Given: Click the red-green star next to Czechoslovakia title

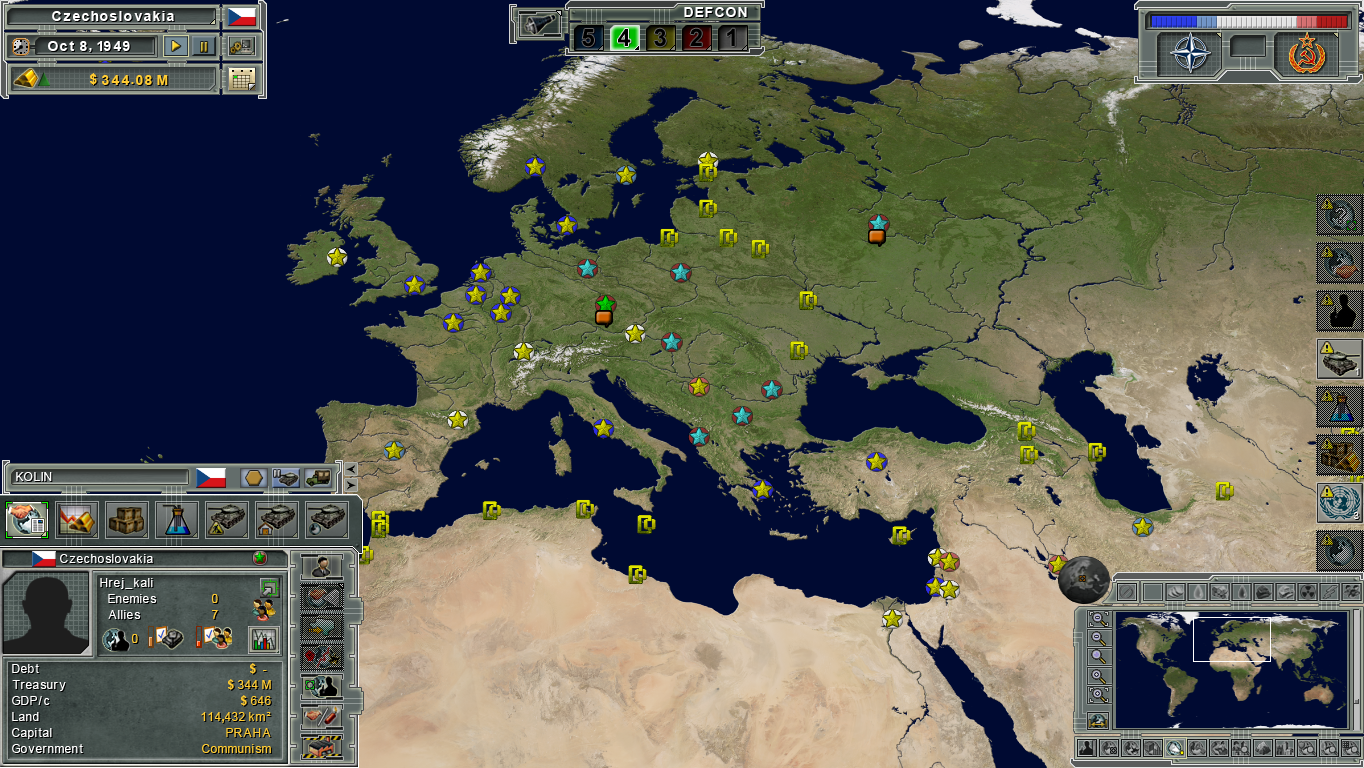Looking at the screenshot, I should (260, 558).
